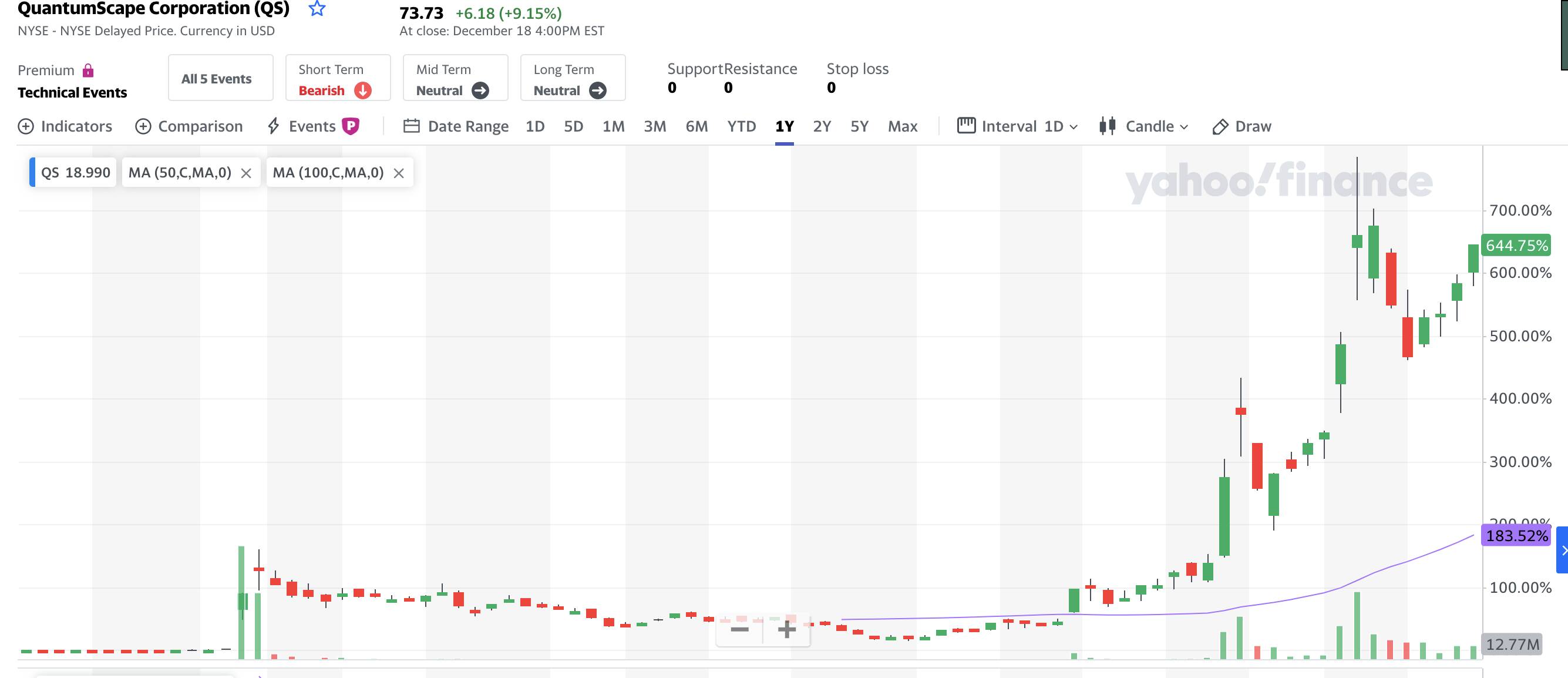The height and width of the screenshot is (678, 1568).
Task: Click the Comparison plus icon
Action: tap(143, 126)
